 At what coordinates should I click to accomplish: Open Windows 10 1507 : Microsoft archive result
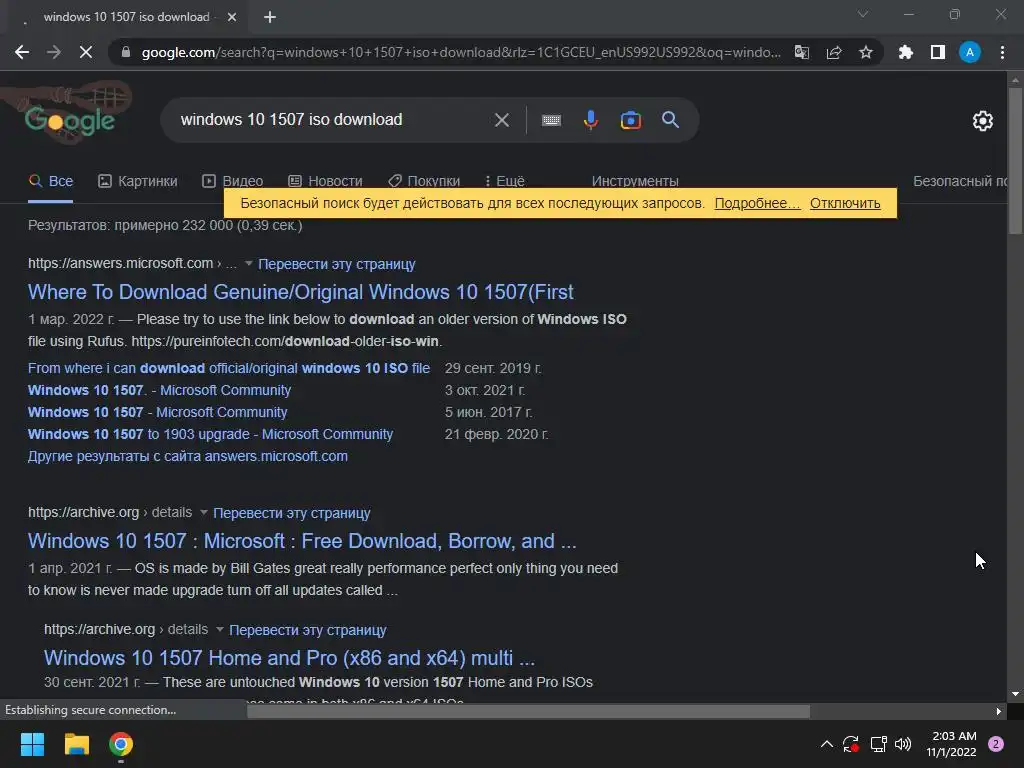(x=302, y=541)
